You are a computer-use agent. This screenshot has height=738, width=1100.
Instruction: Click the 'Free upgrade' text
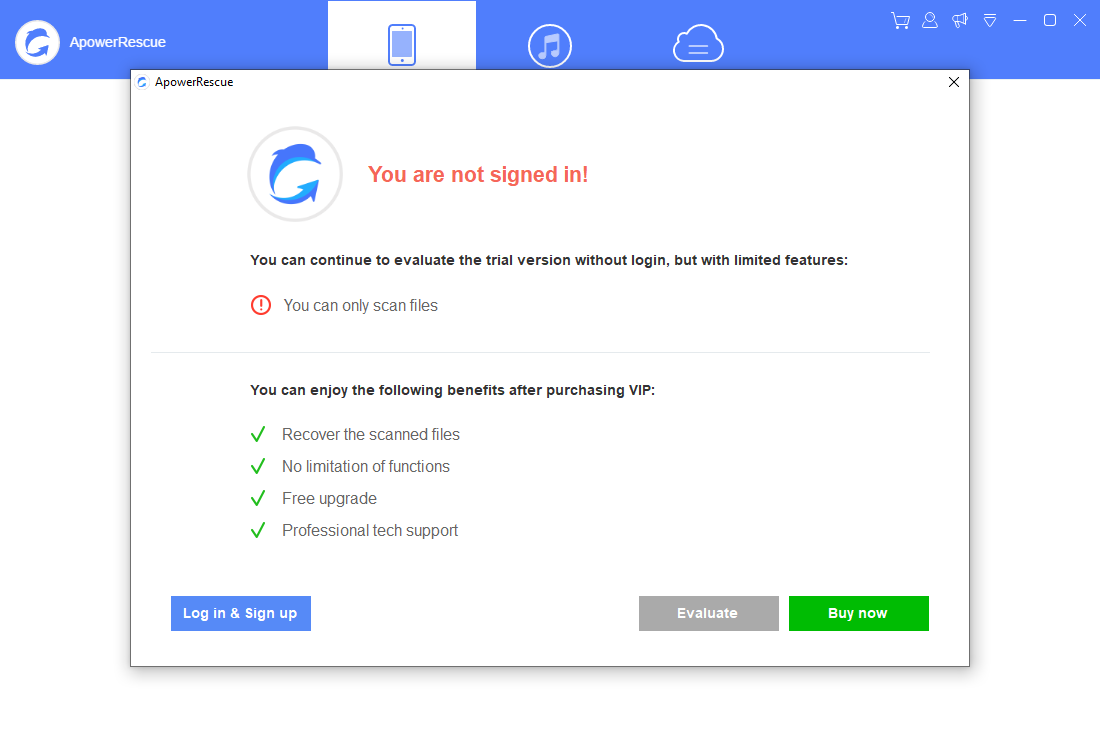tap(329, 499)
